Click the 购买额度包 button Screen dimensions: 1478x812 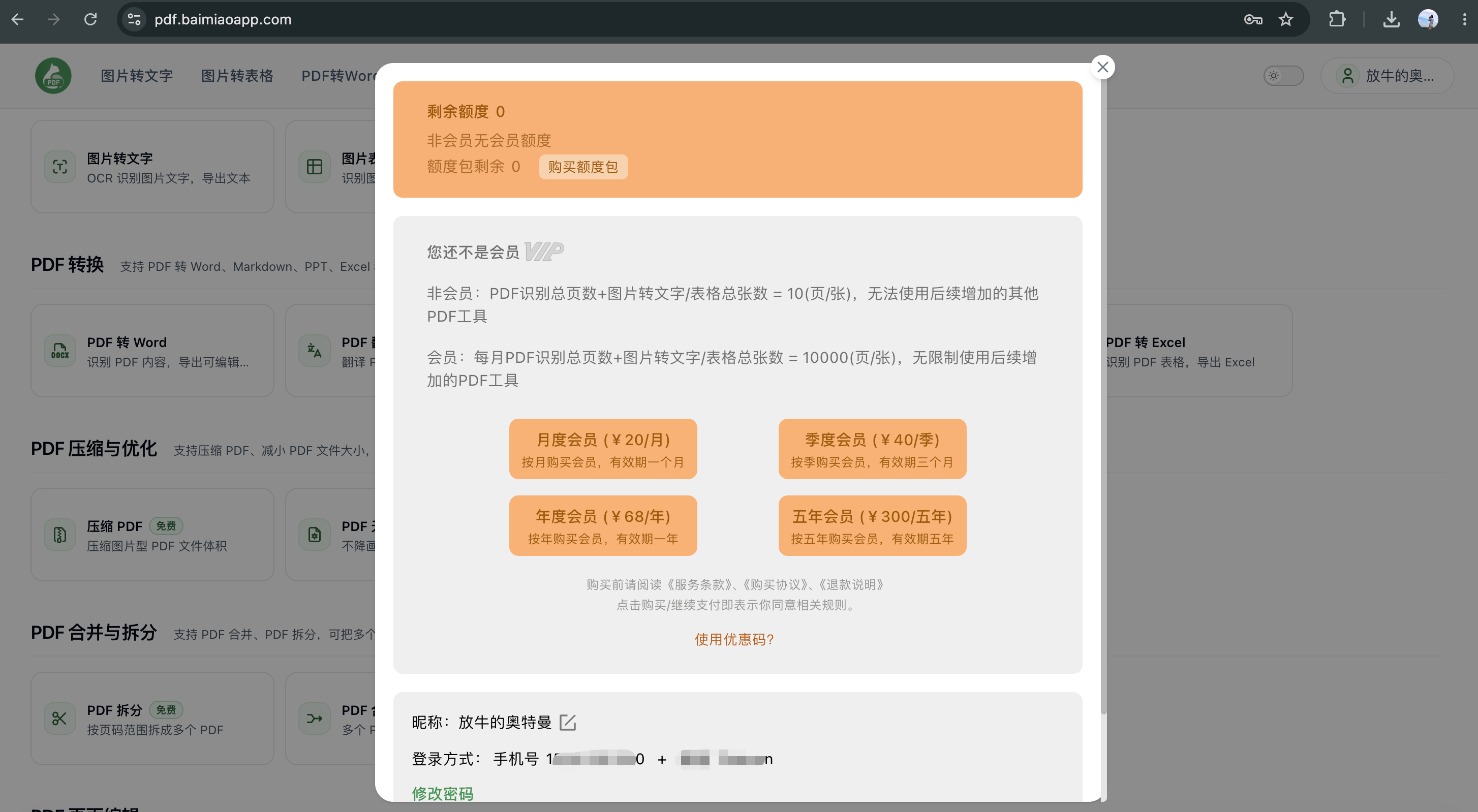click(x=583, y=167)
